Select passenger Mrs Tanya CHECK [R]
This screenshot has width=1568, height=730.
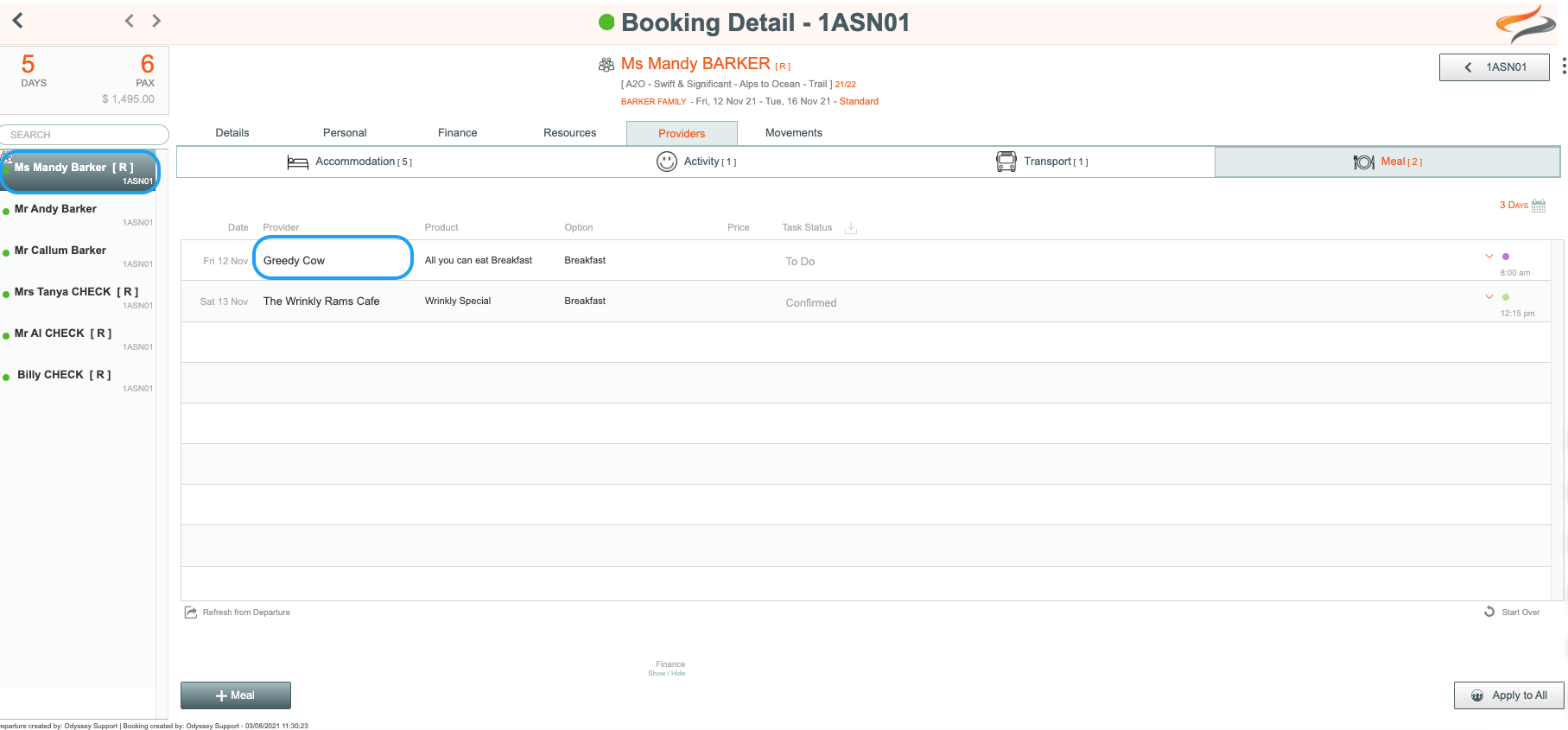tap(78, 297)
